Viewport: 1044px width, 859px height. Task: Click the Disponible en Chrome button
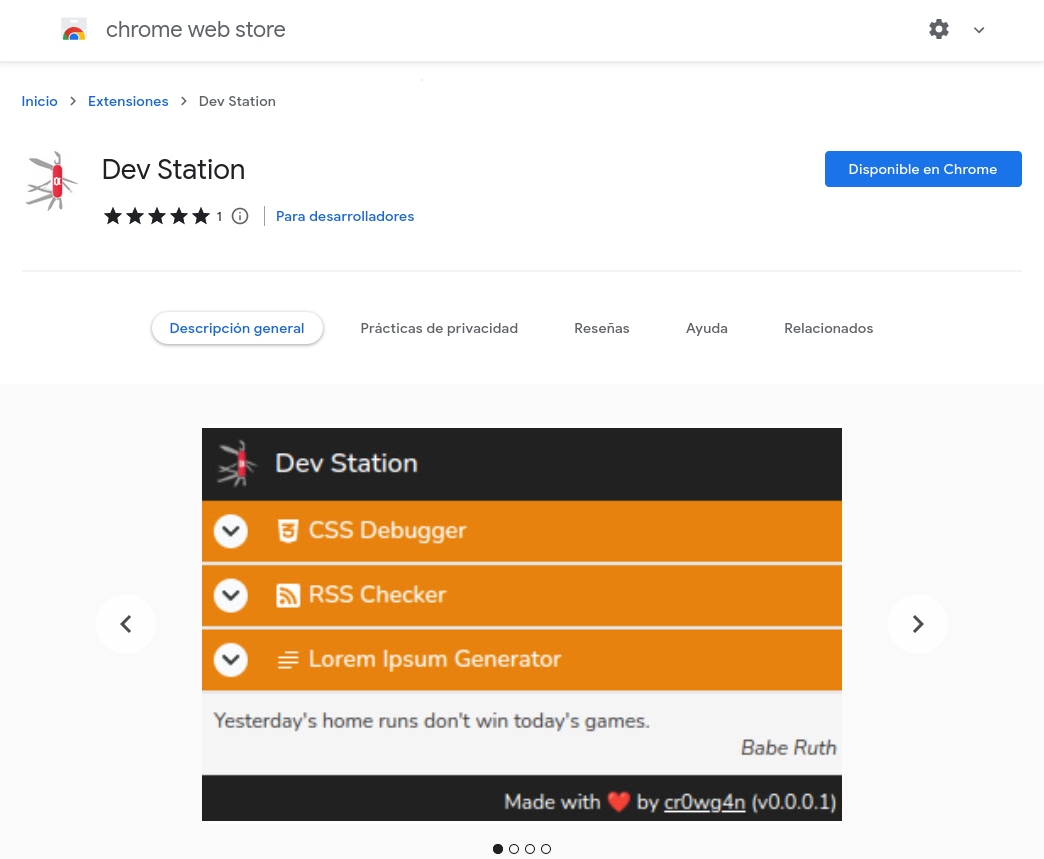pos(922,169)
